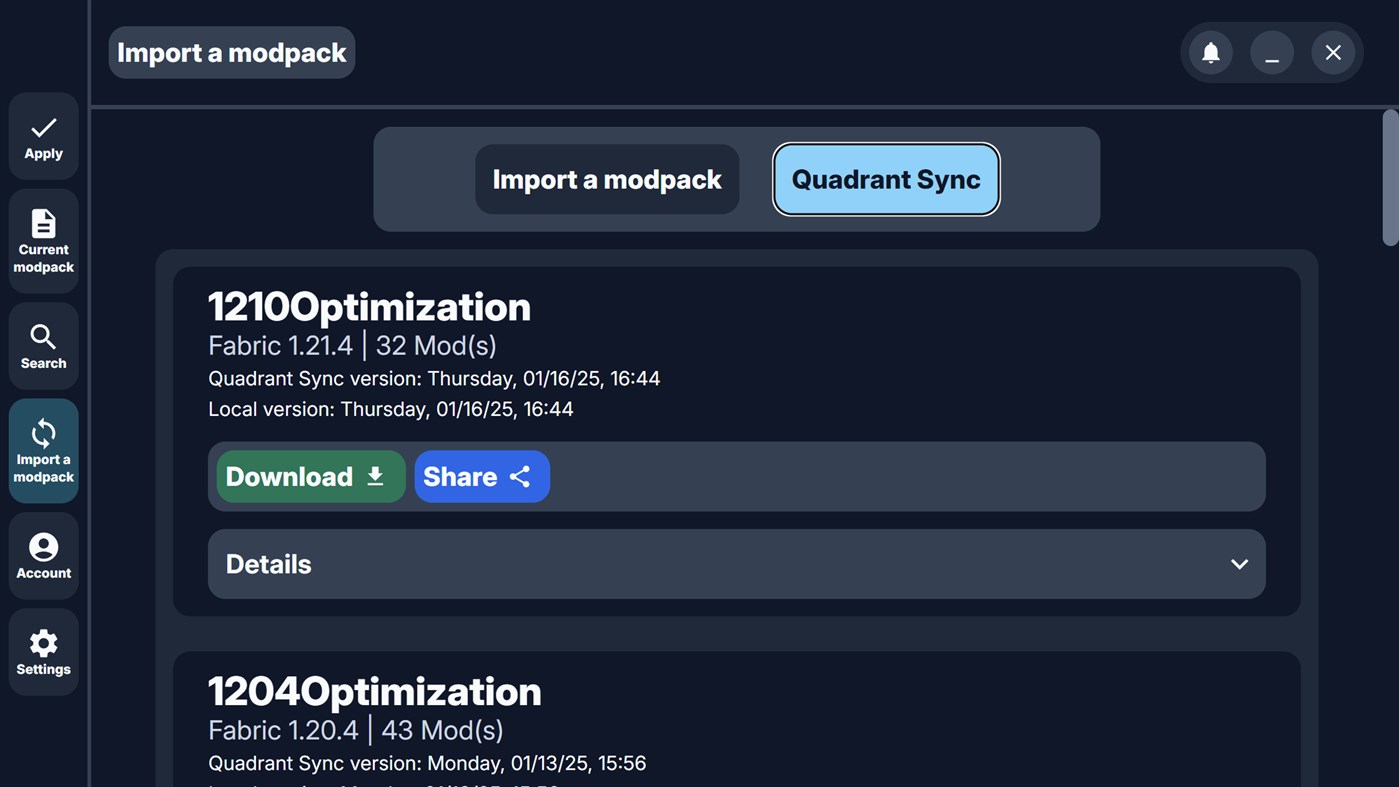The width and height of the screenshot is (1399, 787).
Task: Click the 1204Optimization modpack title
Action: coord(374,692)
